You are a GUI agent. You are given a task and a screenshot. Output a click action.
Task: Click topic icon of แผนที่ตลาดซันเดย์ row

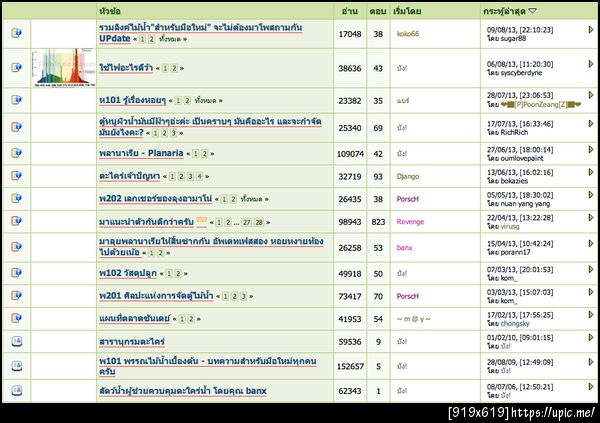pyautogui.click(x=16, y=318)
